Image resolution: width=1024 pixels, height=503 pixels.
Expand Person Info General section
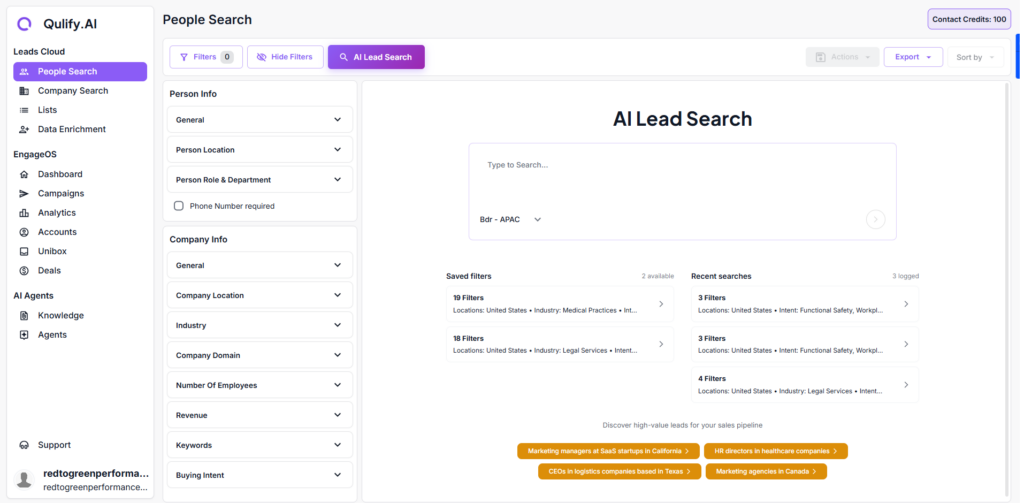click(x=260, y=120)
